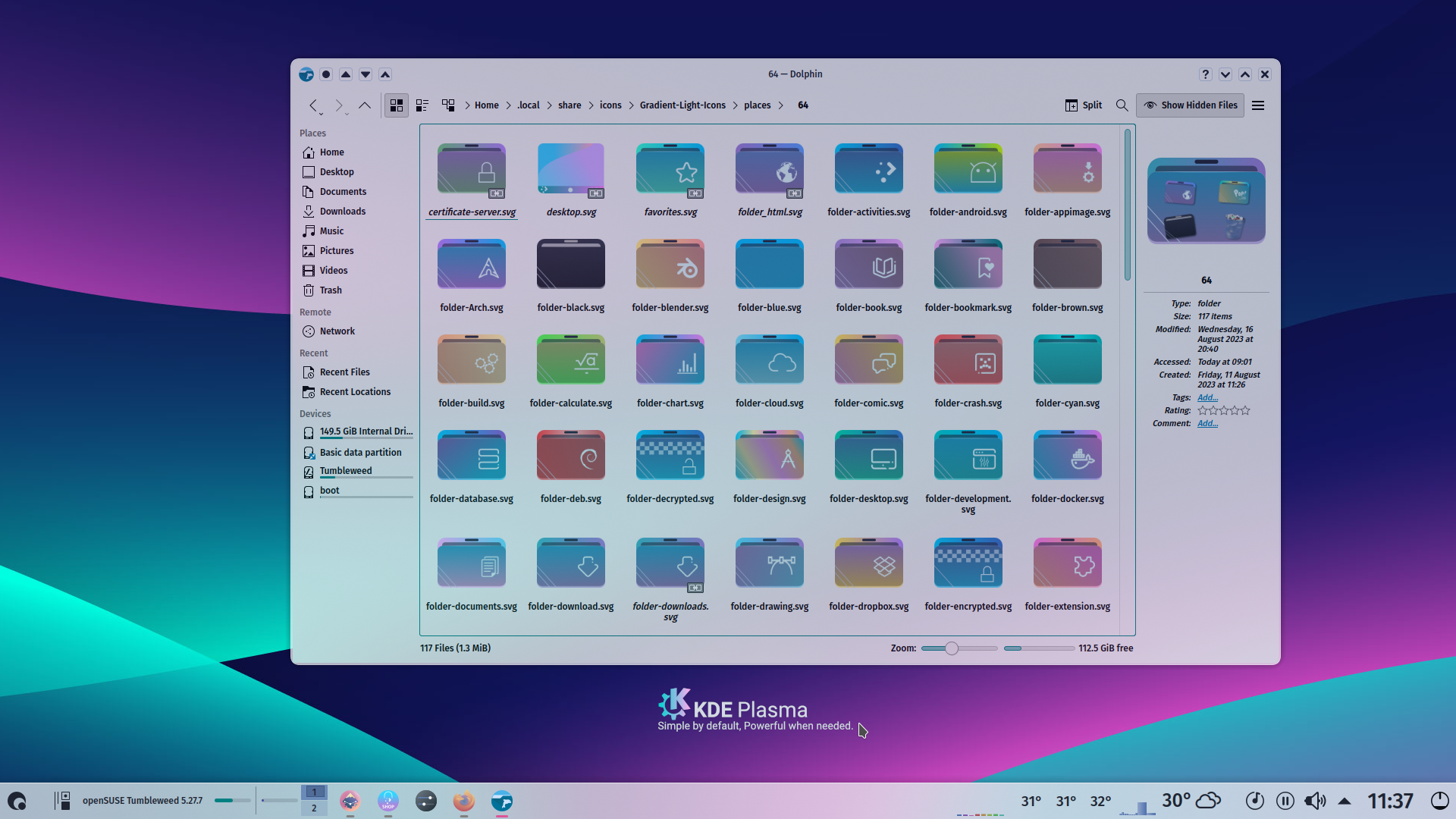The image size is (1456, 819).
Task: Select Basic data partition device
Action: pyautogui.click(x=356, y=453)
